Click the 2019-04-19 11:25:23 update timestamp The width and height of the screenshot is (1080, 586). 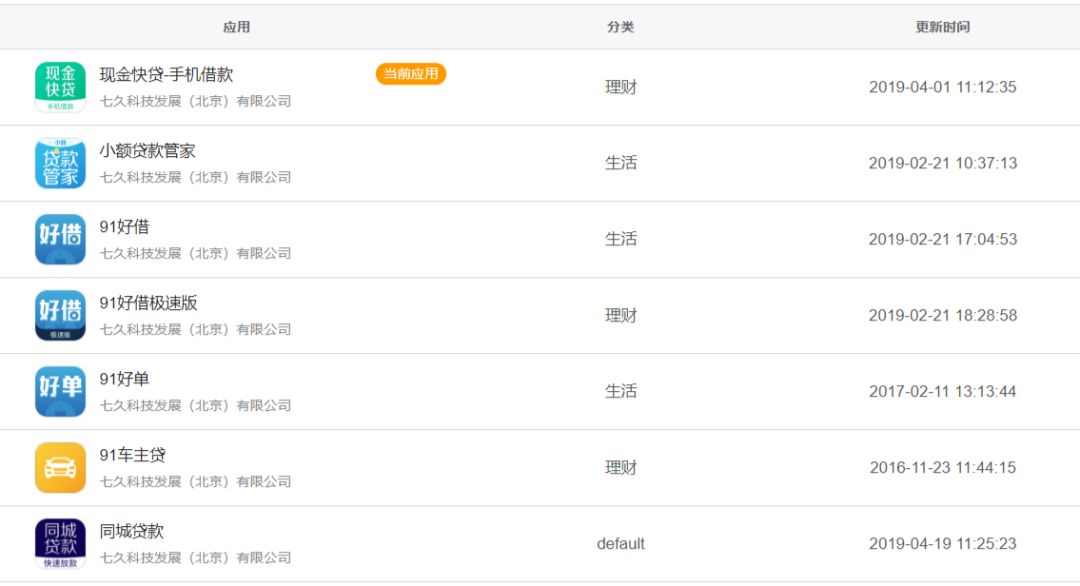point(942,543)
